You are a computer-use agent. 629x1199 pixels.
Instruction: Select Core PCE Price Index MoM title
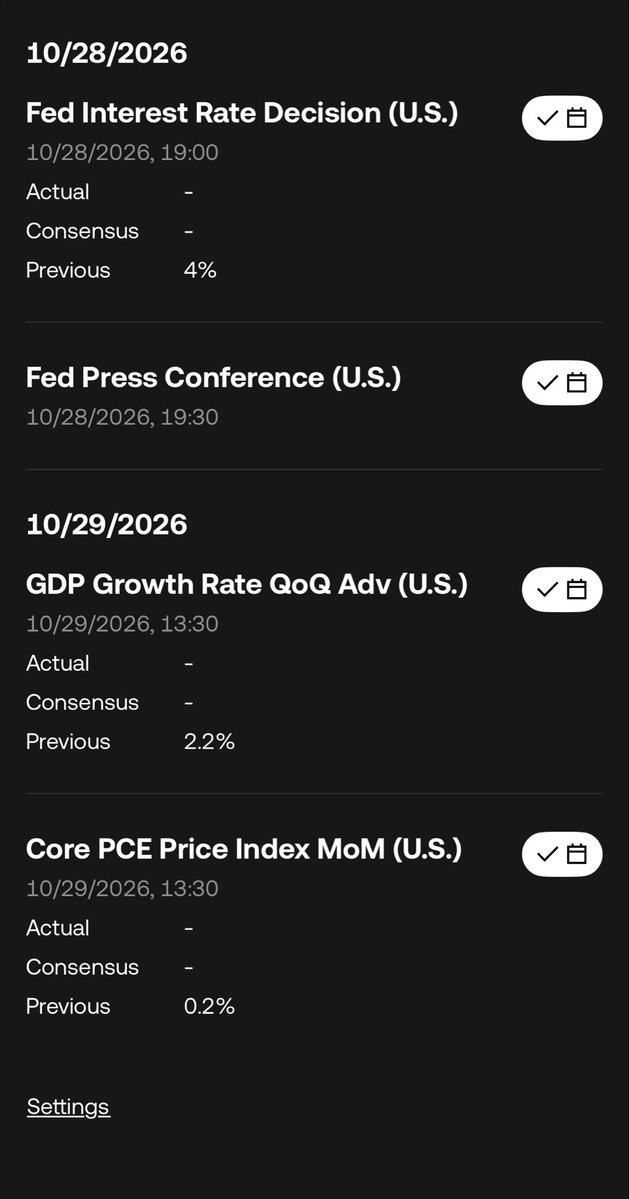click(x=244, y=849)
